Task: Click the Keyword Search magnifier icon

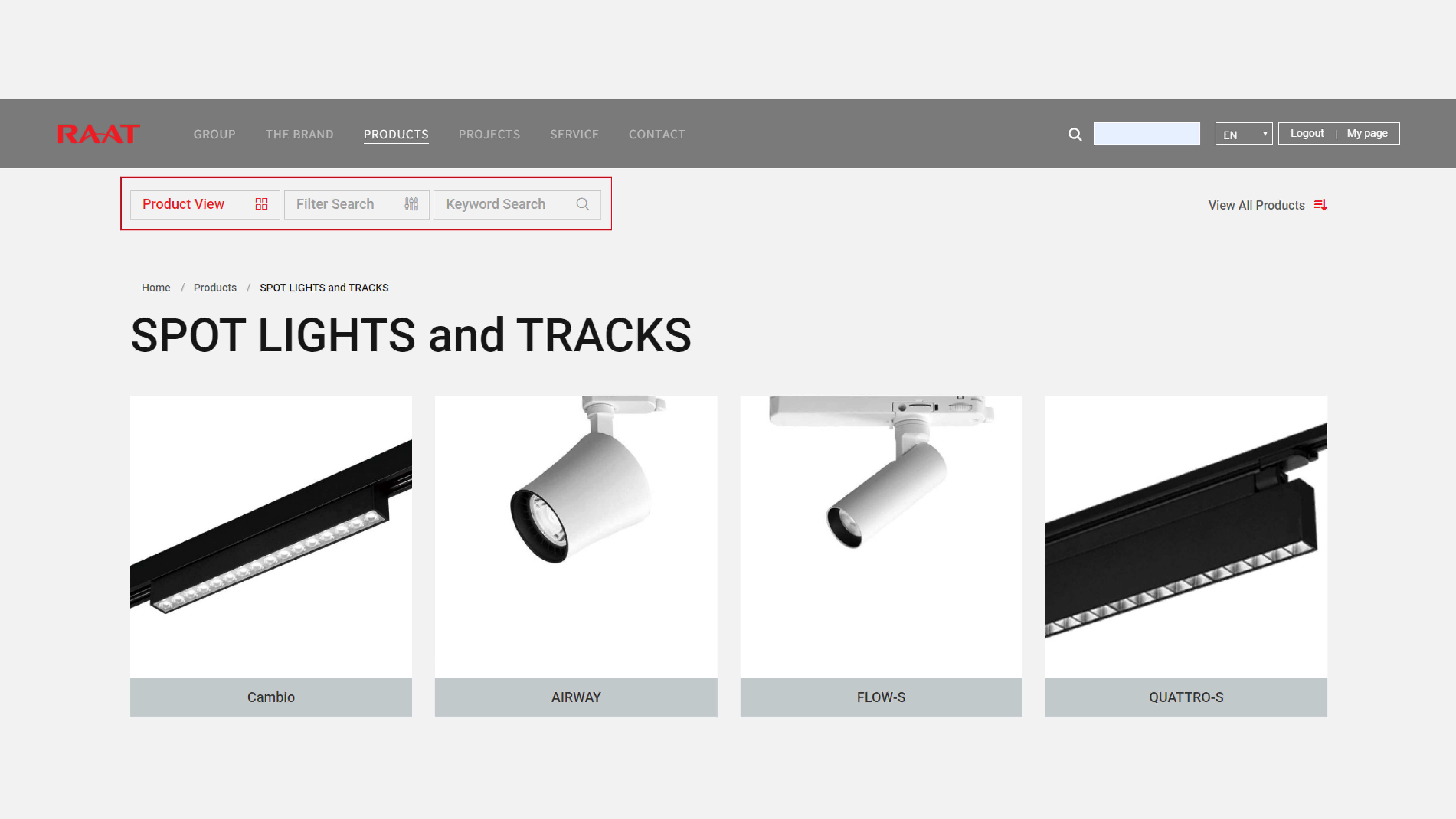Action: pos(583,204)
